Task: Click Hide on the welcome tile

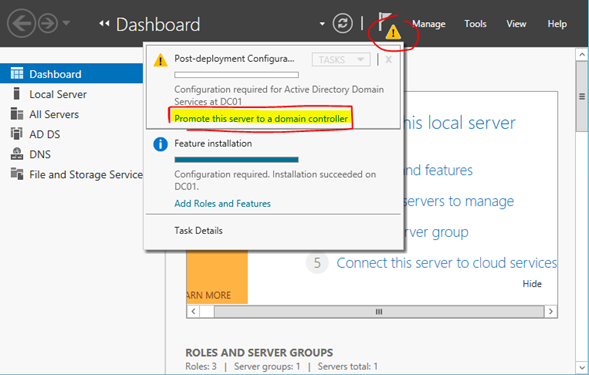Action: point(532,284)
